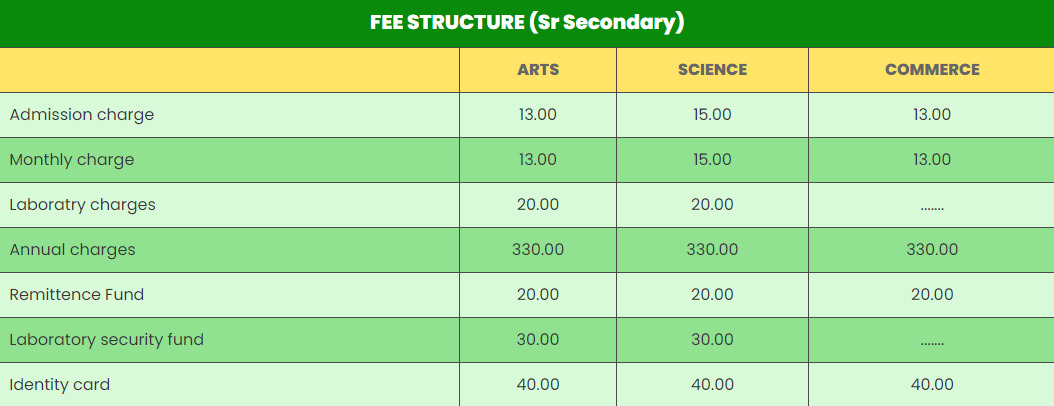Click the Laboratory security fund label
Screen dimensions: 1054x406
coord(107,340)
